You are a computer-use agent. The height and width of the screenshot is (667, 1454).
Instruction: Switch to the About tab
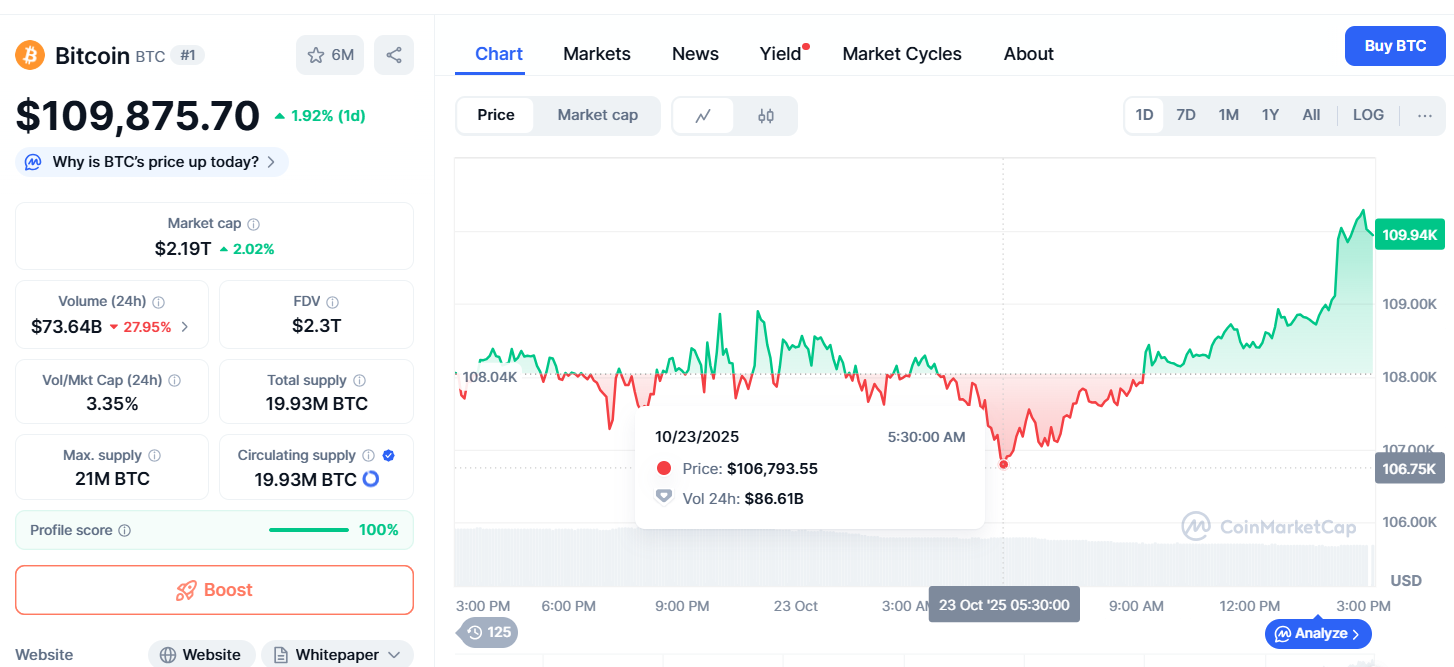click(x=1029, y=54)
